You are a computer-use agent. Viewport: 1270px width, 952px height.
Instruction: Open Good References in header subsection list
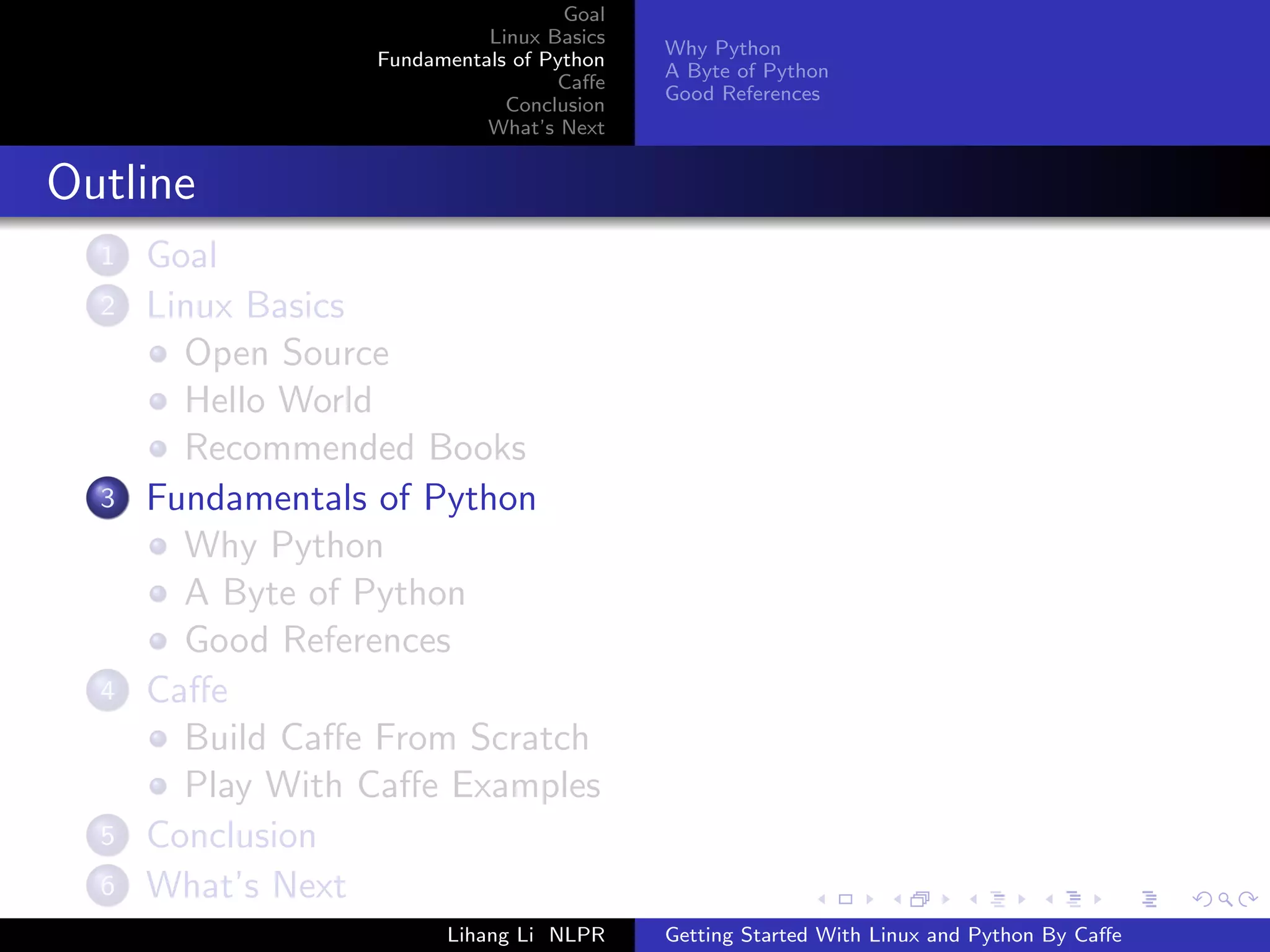point(742,94)
